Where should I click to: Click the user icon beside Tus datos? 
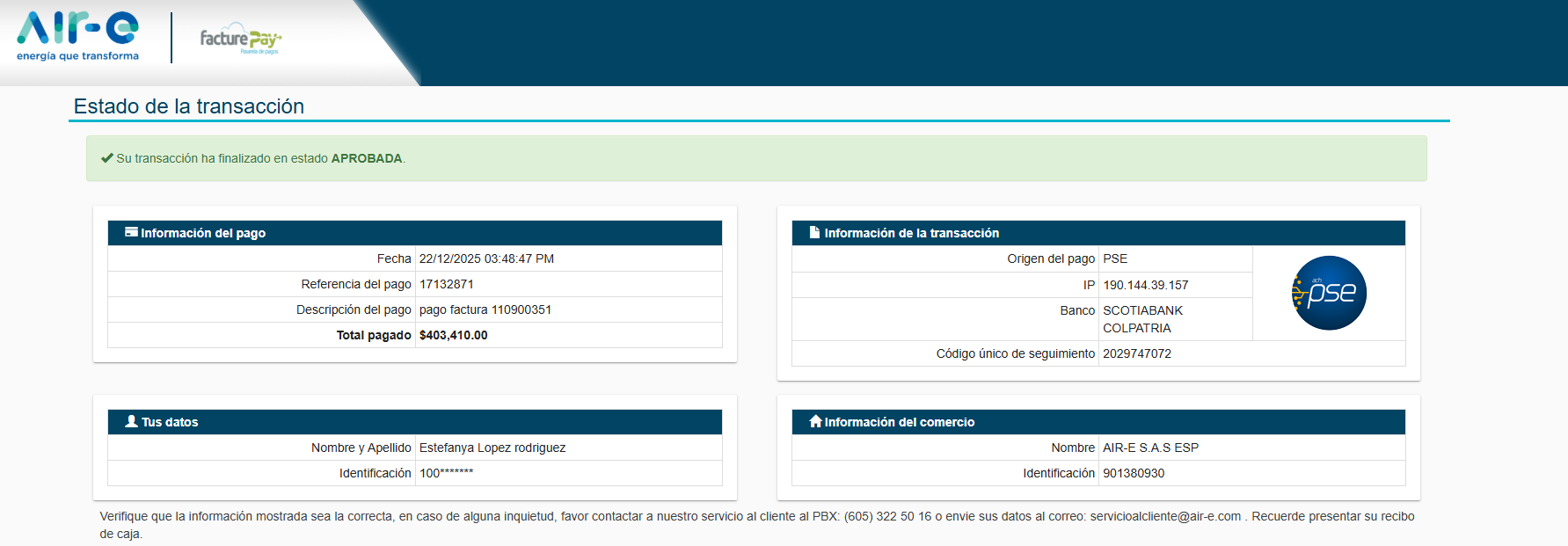point(131,421)
